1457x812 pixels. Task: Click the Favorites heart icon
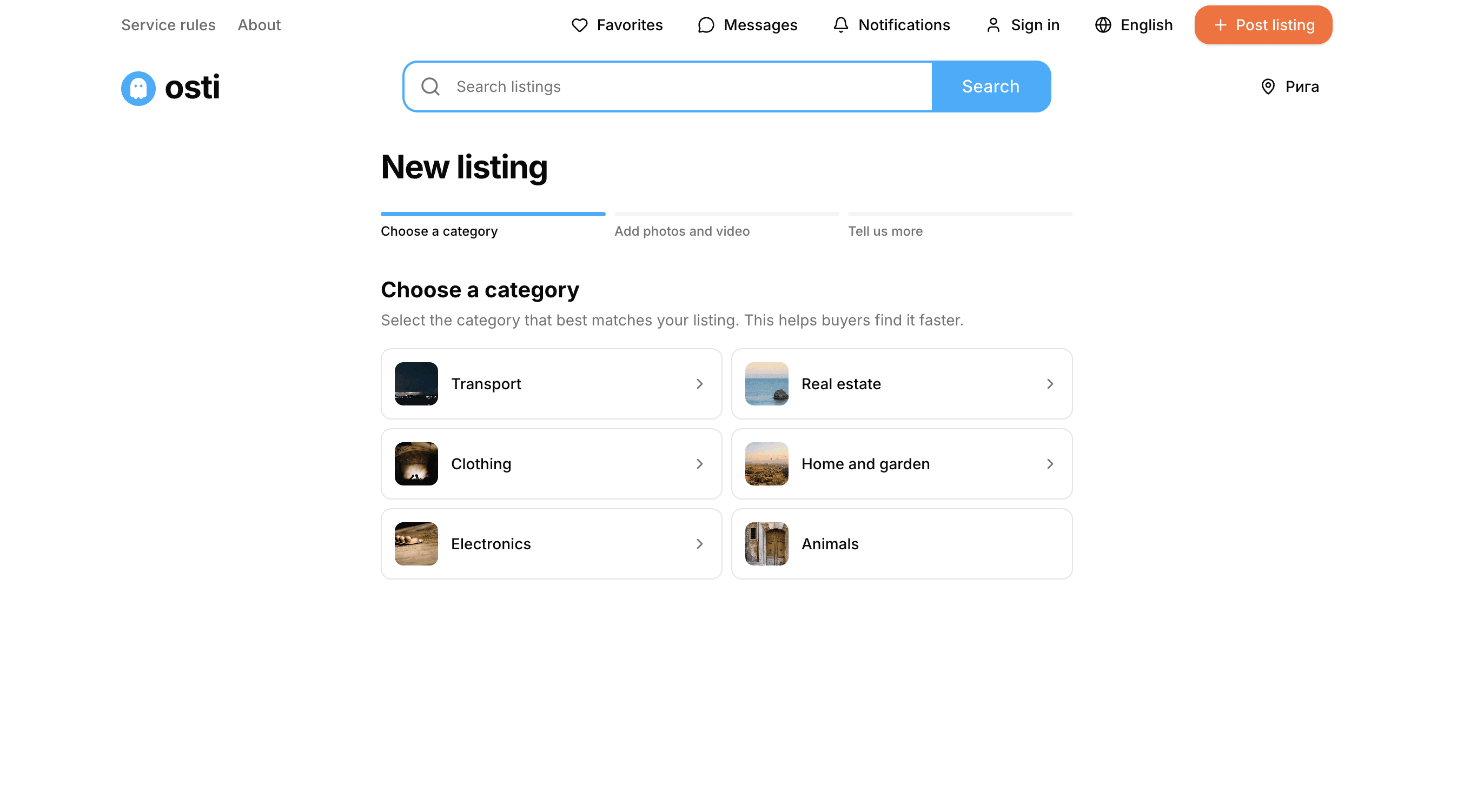580,25
